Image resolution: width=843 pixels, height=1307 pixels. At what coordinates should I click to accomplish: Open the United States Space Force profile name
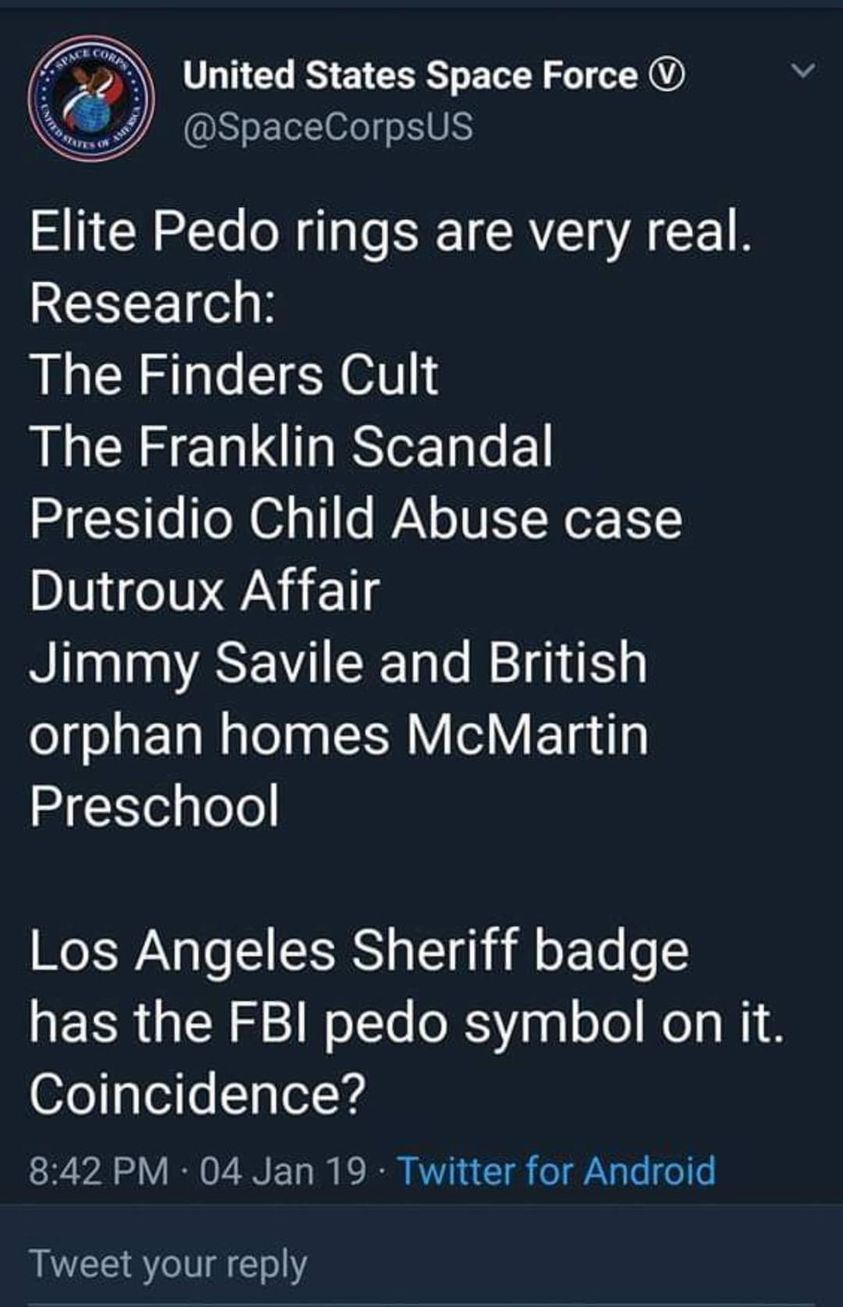(410, 76)
